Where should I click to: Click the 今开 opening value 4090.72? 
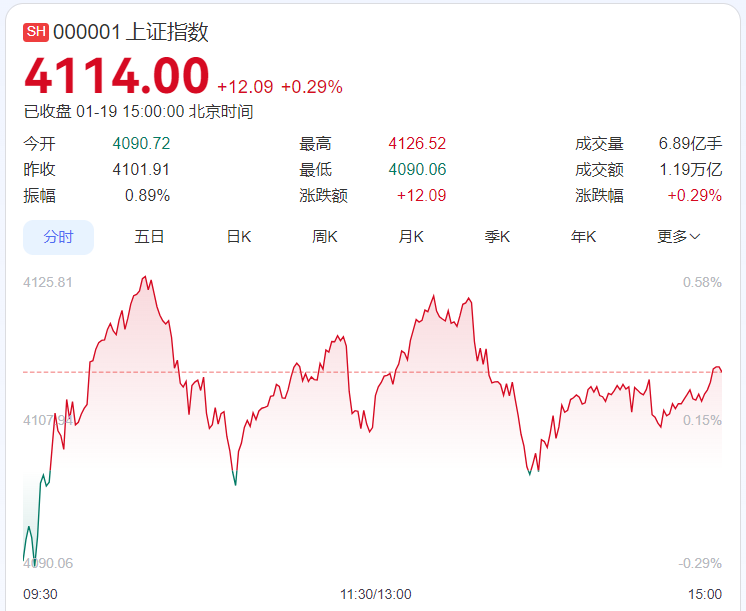(x=141, y=143)
